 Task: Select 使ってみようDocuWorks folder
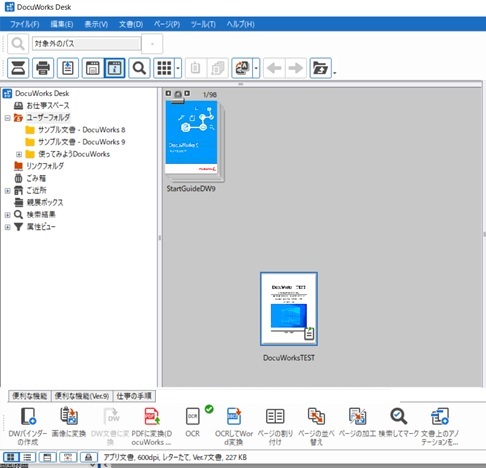(x=74, y=154)
